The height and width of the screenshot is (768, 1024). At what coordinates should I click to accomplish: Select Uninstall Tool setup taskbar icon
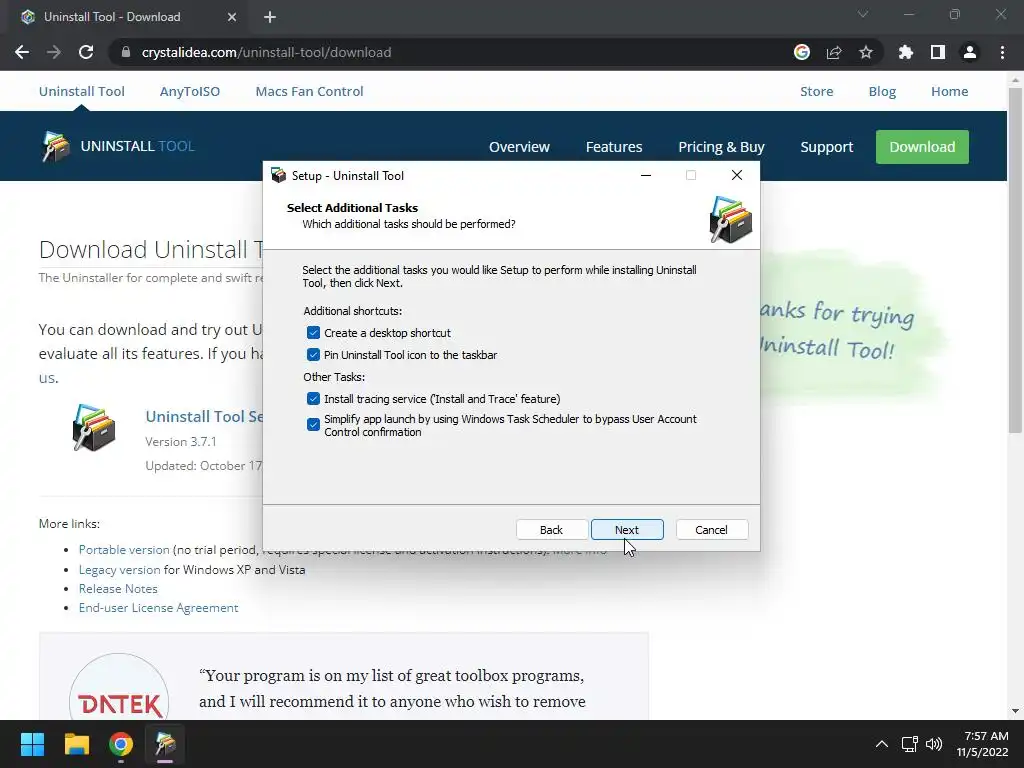point(165,744)
